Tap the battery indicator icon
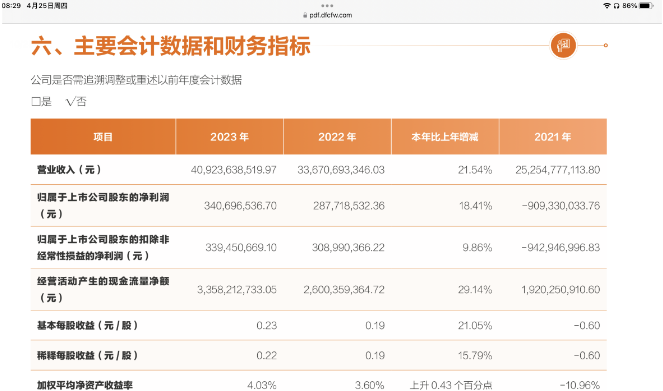The width and height of the screenshot is (663, 391). click(646, 5)
